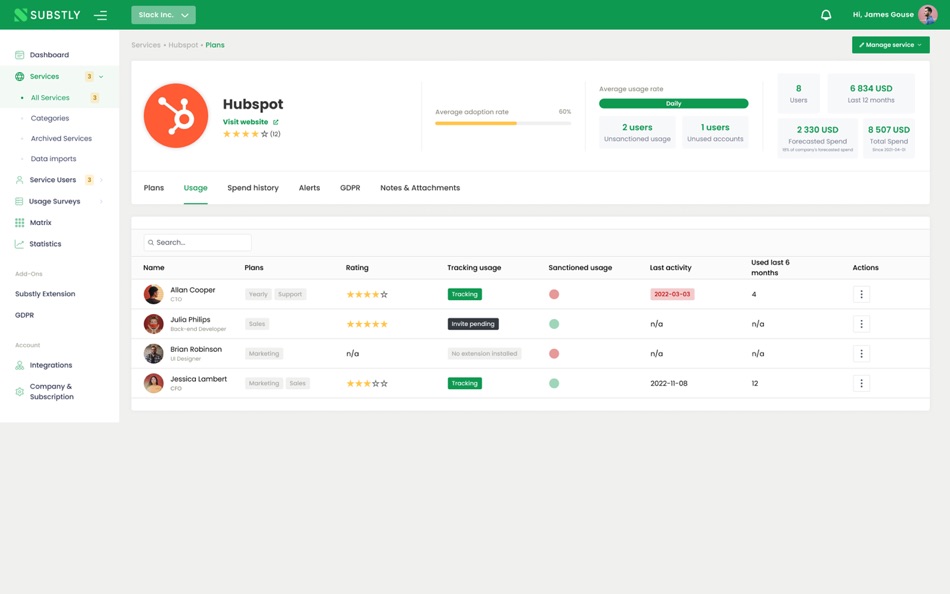Click the Visit website link
Viewport: 950px width, 594px height.
[x=245, y=122]
